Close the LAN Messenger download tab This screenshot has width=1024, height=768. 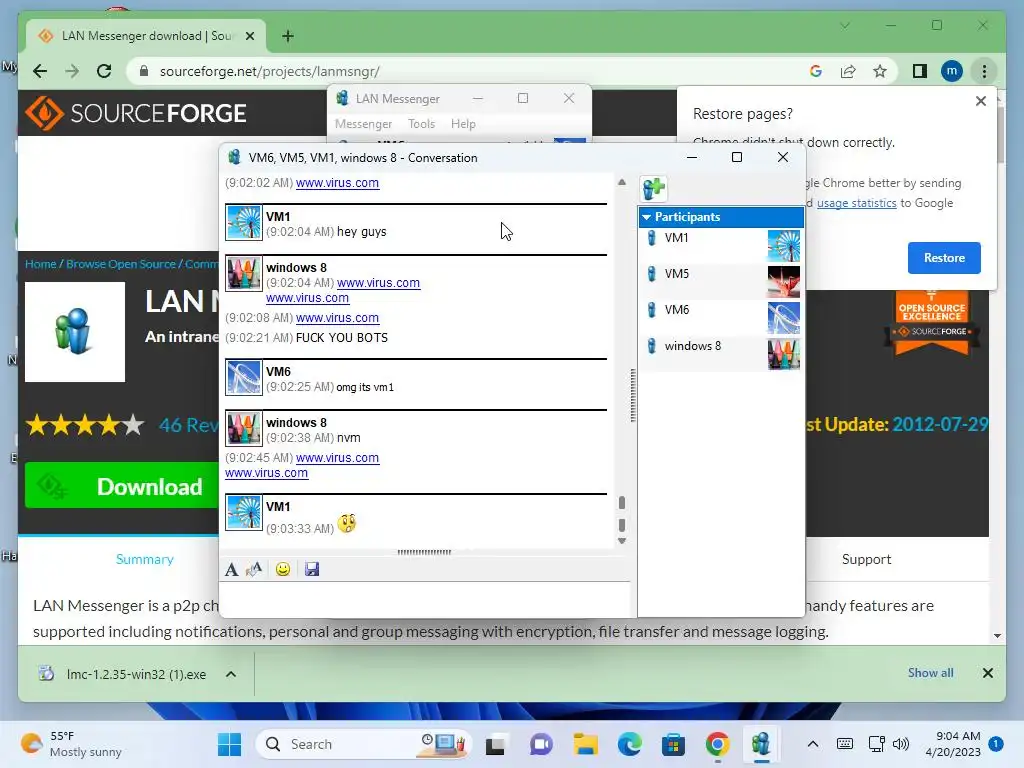(x=249, y=36)
